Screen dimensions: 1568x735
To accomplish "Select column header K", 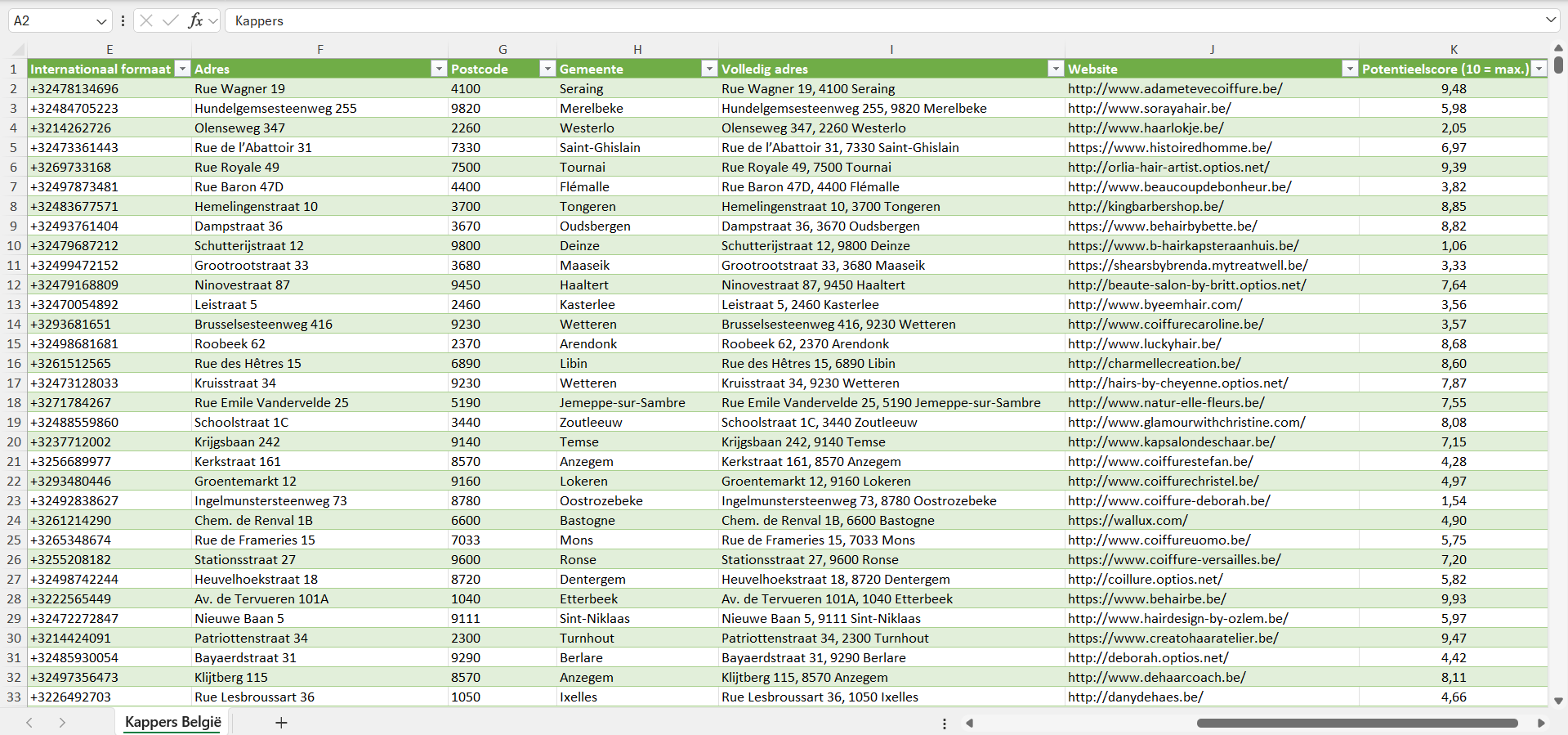I will pos(1454,49).
